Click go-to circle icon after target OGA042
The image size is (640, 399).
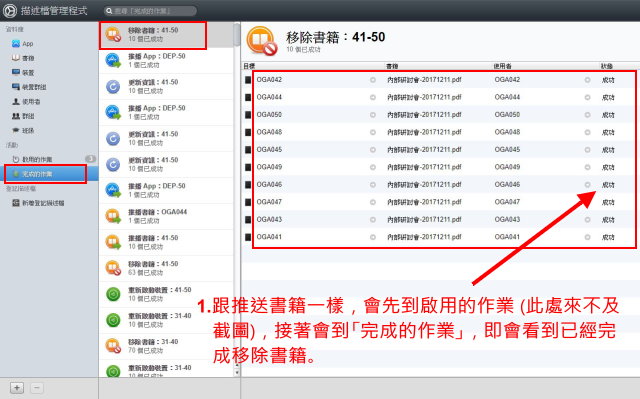(373, 80)
